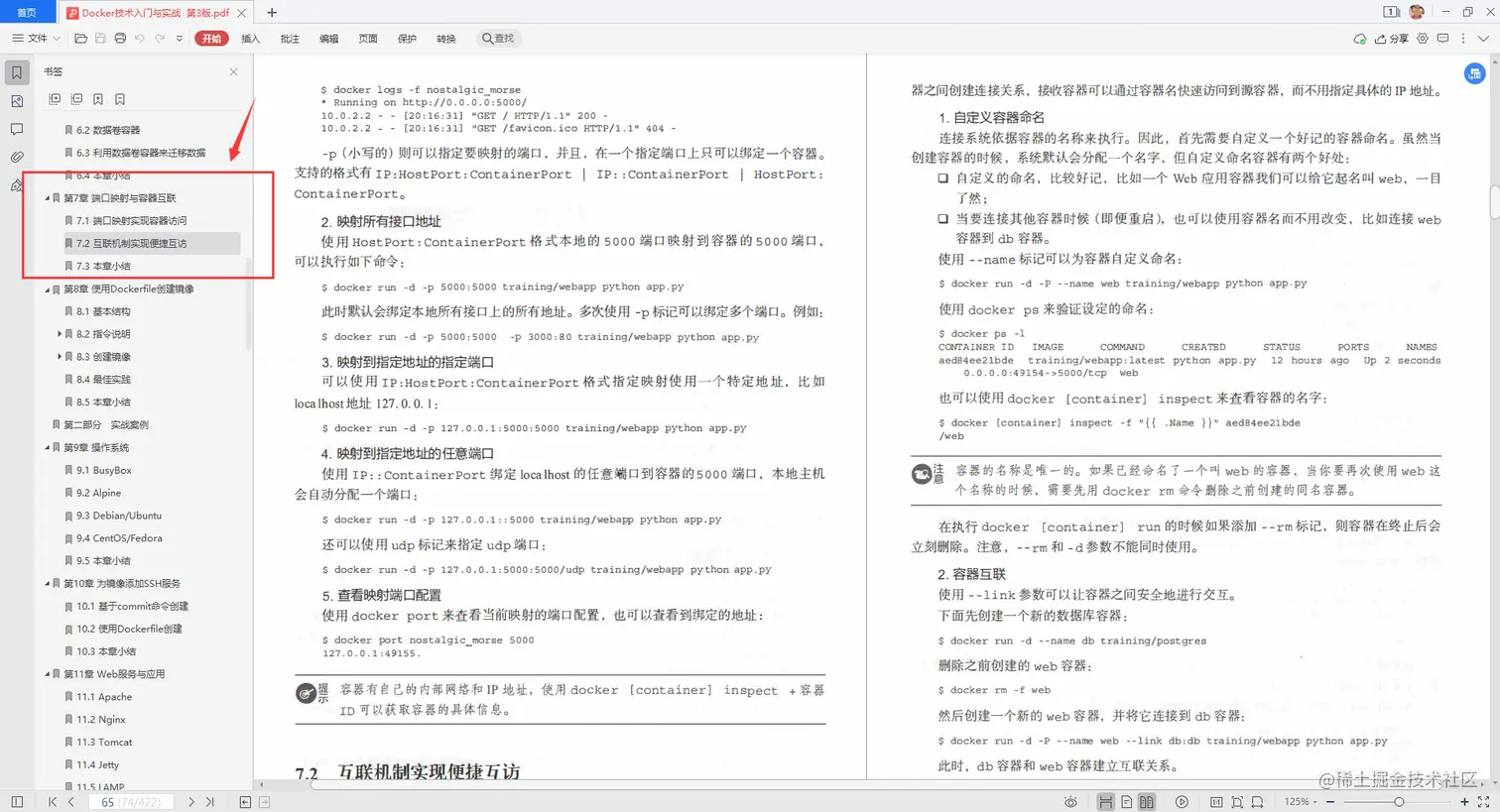Image resolution: width=1500 pixels, height=812 pixels.
Task: Toggle double-page view in status bar
Action: (1148, 802)
